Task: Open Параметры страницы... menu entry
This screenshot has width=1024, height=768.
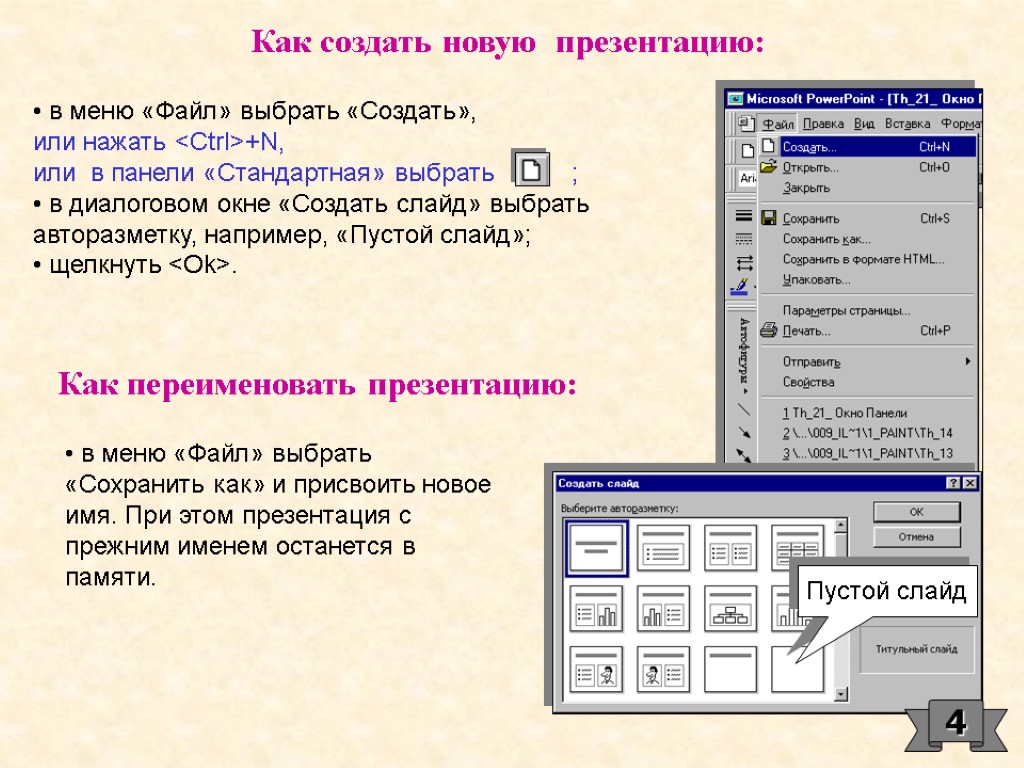Action: click(867, 311)
